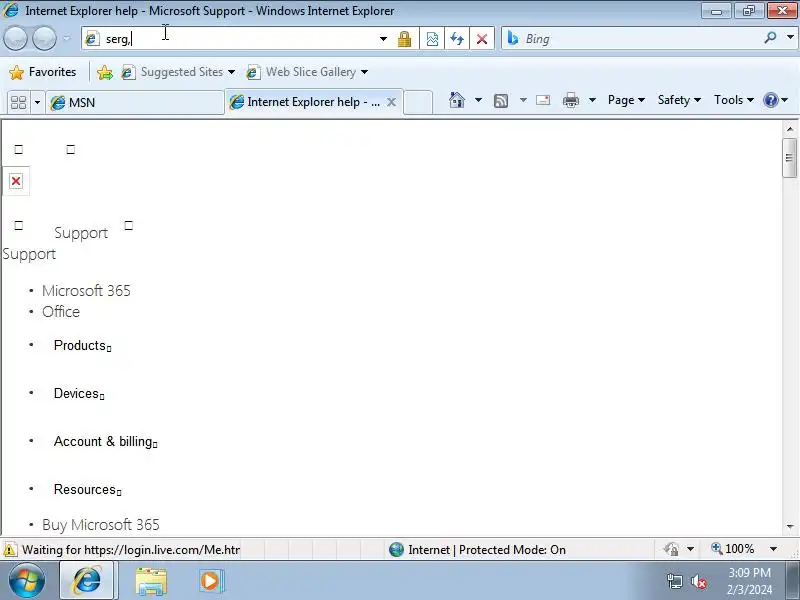The width and height of the screenshot is (800, 600).
Task: Click the Back navigation button
Action: click(x=15, y=38)
